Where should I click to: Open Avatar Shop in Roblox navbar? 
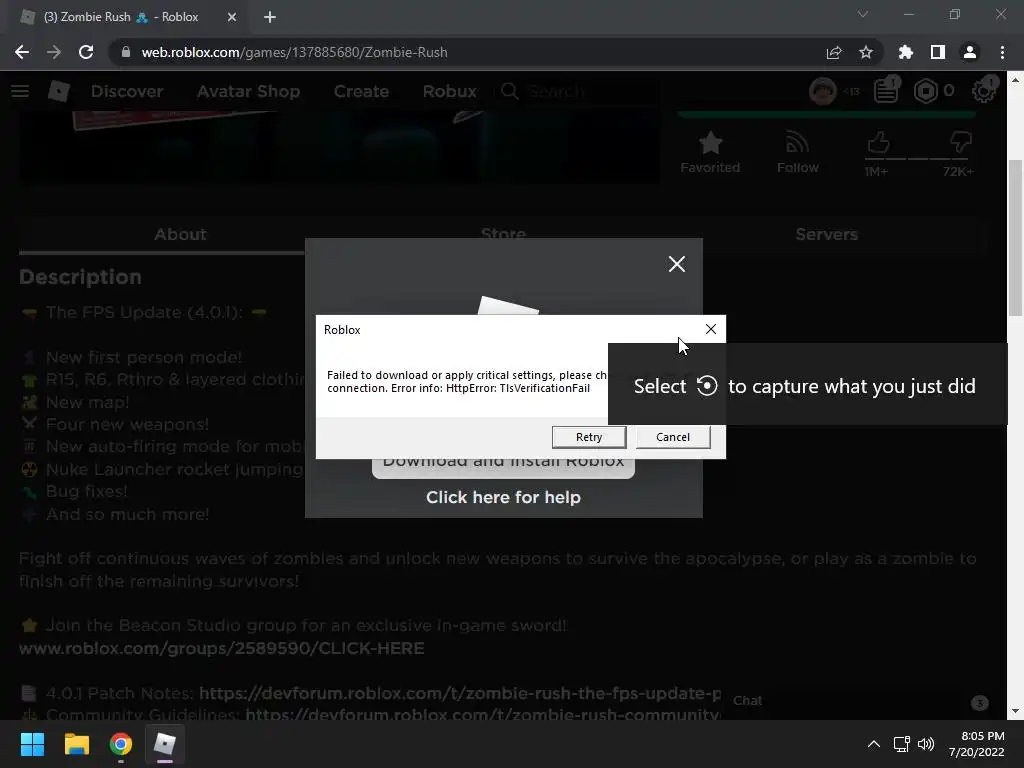(x=248, y=91)
